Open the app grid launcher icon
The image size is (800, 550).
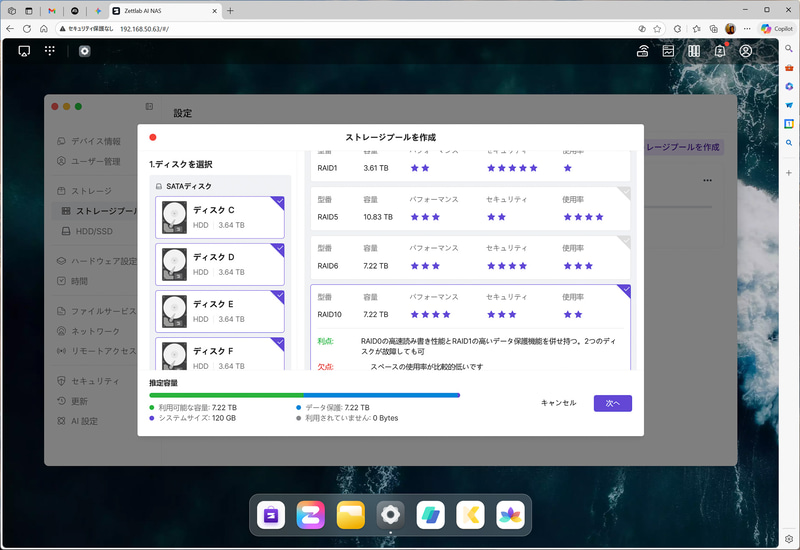pyautogui.click(x=49, y=51)
